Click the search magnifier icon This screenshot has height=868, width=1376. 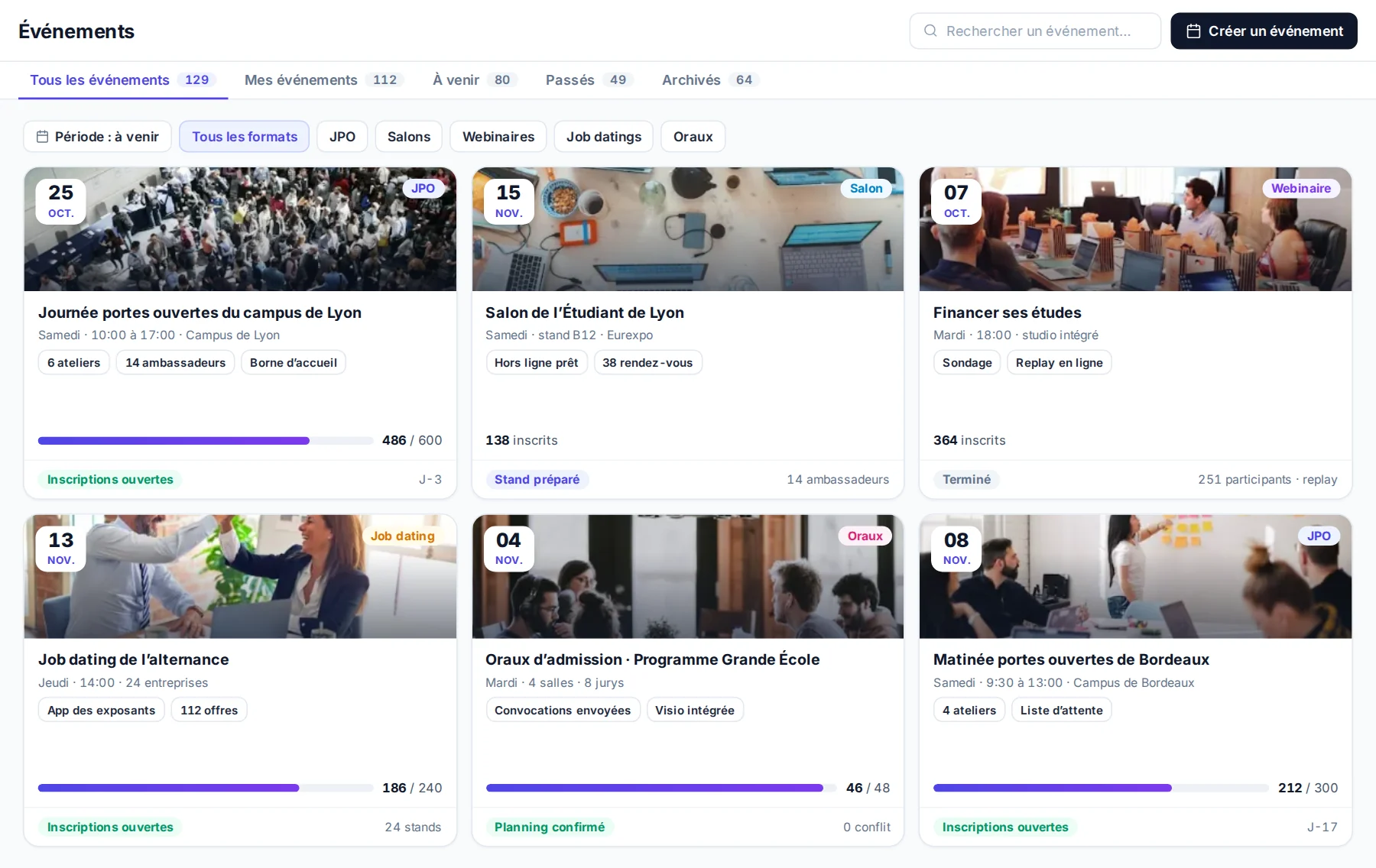(930, 31)
